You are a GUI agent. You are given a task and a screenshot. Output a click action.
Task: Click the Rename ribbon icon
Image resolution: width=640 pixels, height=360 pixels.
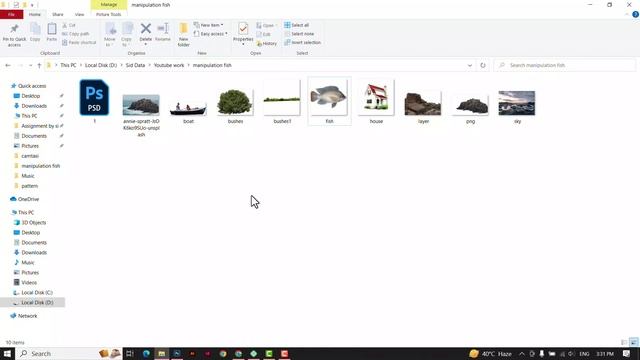tap(163, 32)
